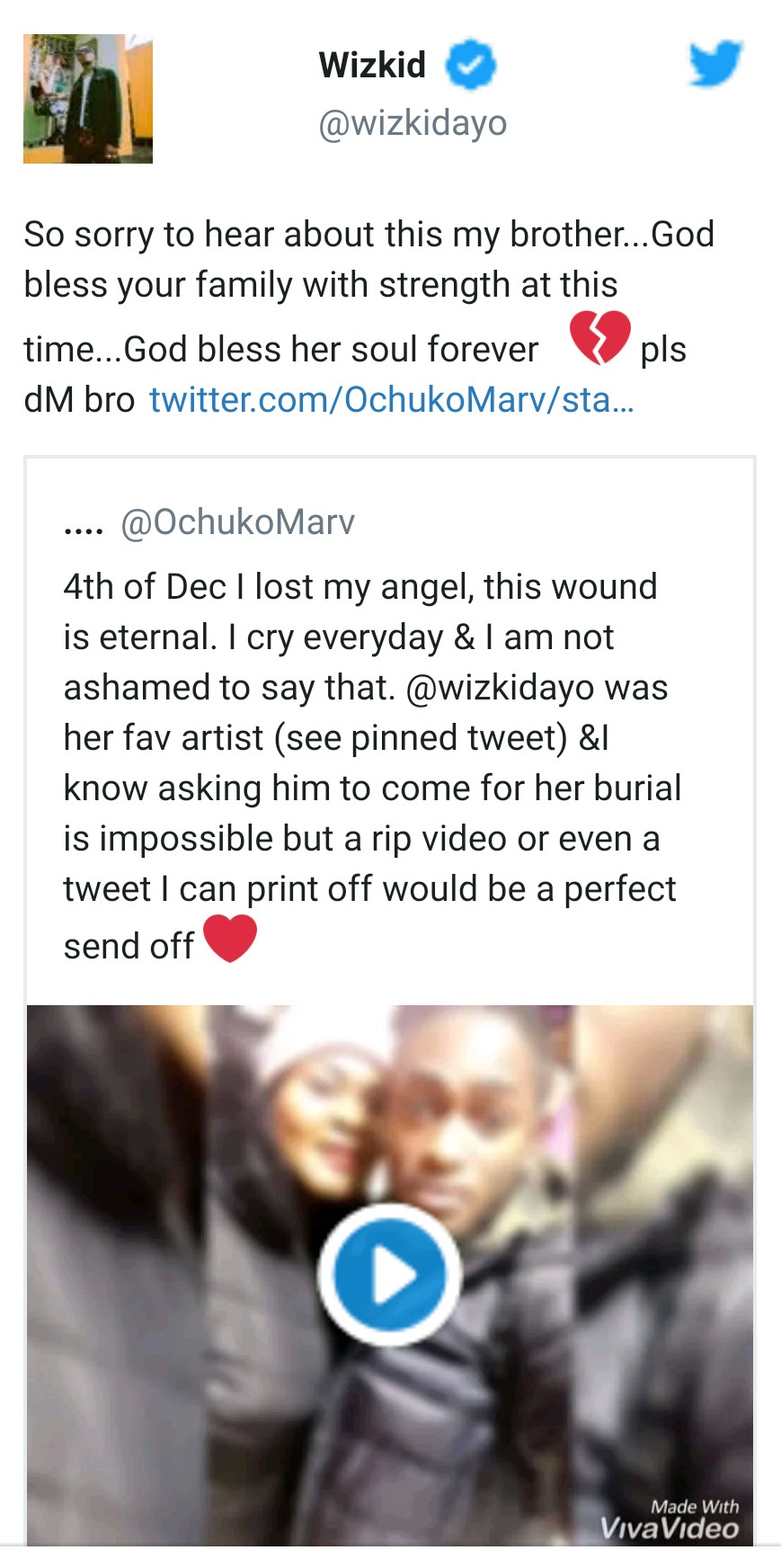
Task: Open the @wizkidayo handle under the name
Action: pos(413,122)
